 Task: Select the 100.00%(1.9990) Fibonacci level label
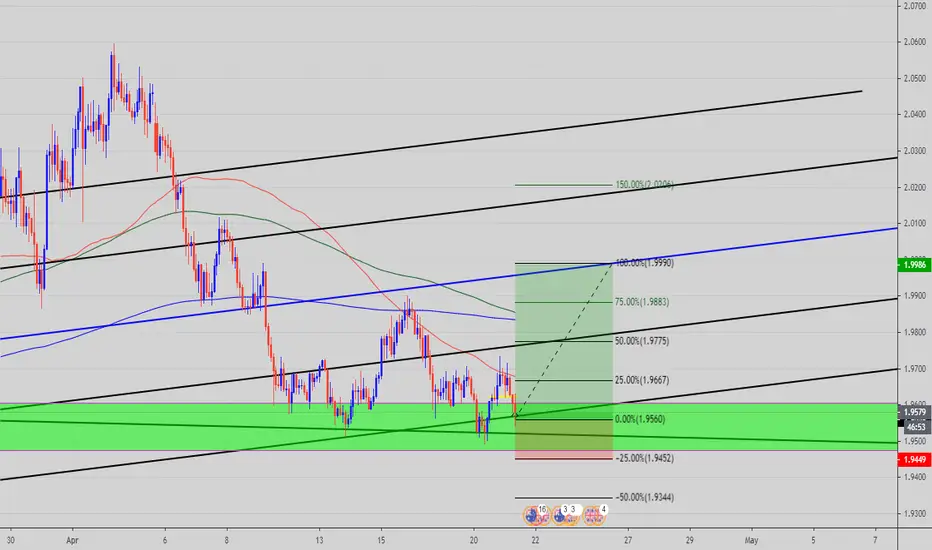pyautogui.click(x=644, y=263)
